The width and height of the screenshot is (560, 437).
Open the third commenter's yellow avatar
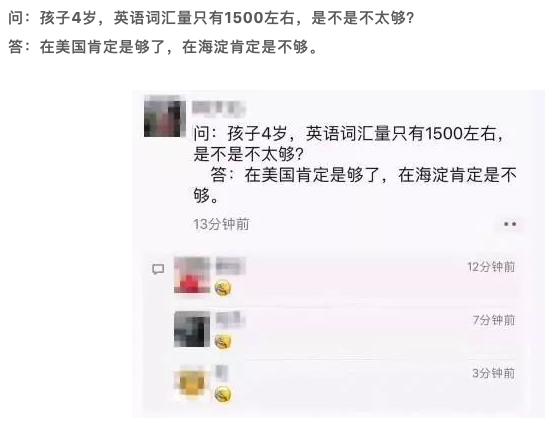pyautogui.click(x=192, y=382)
